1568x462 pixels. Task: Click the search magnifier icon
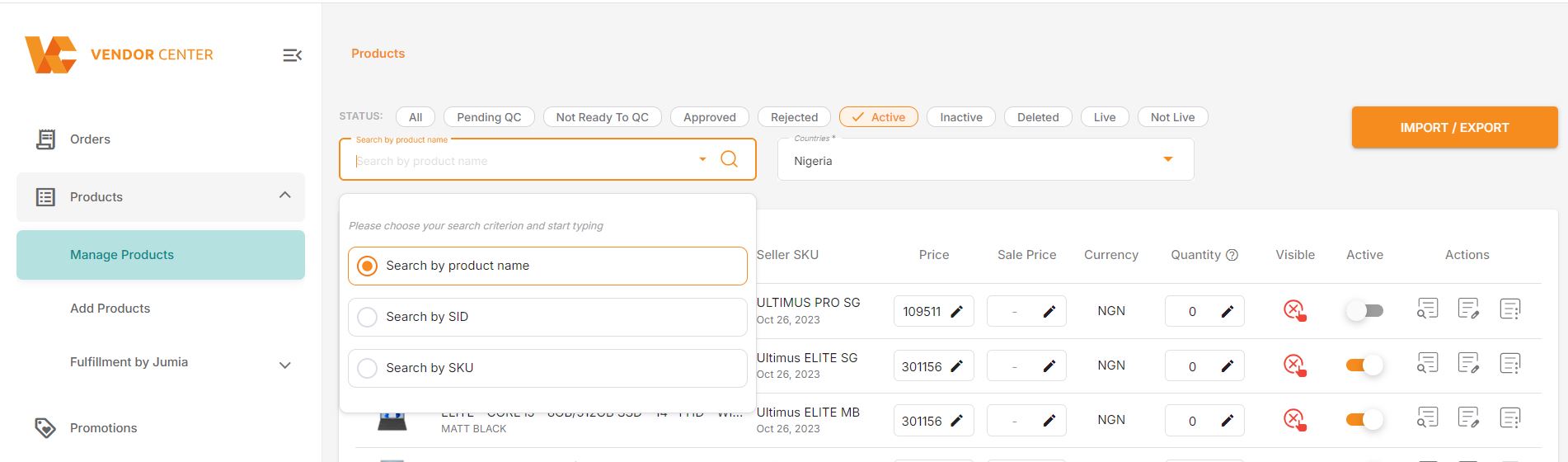pyautogui.click(x=729, y=159)
